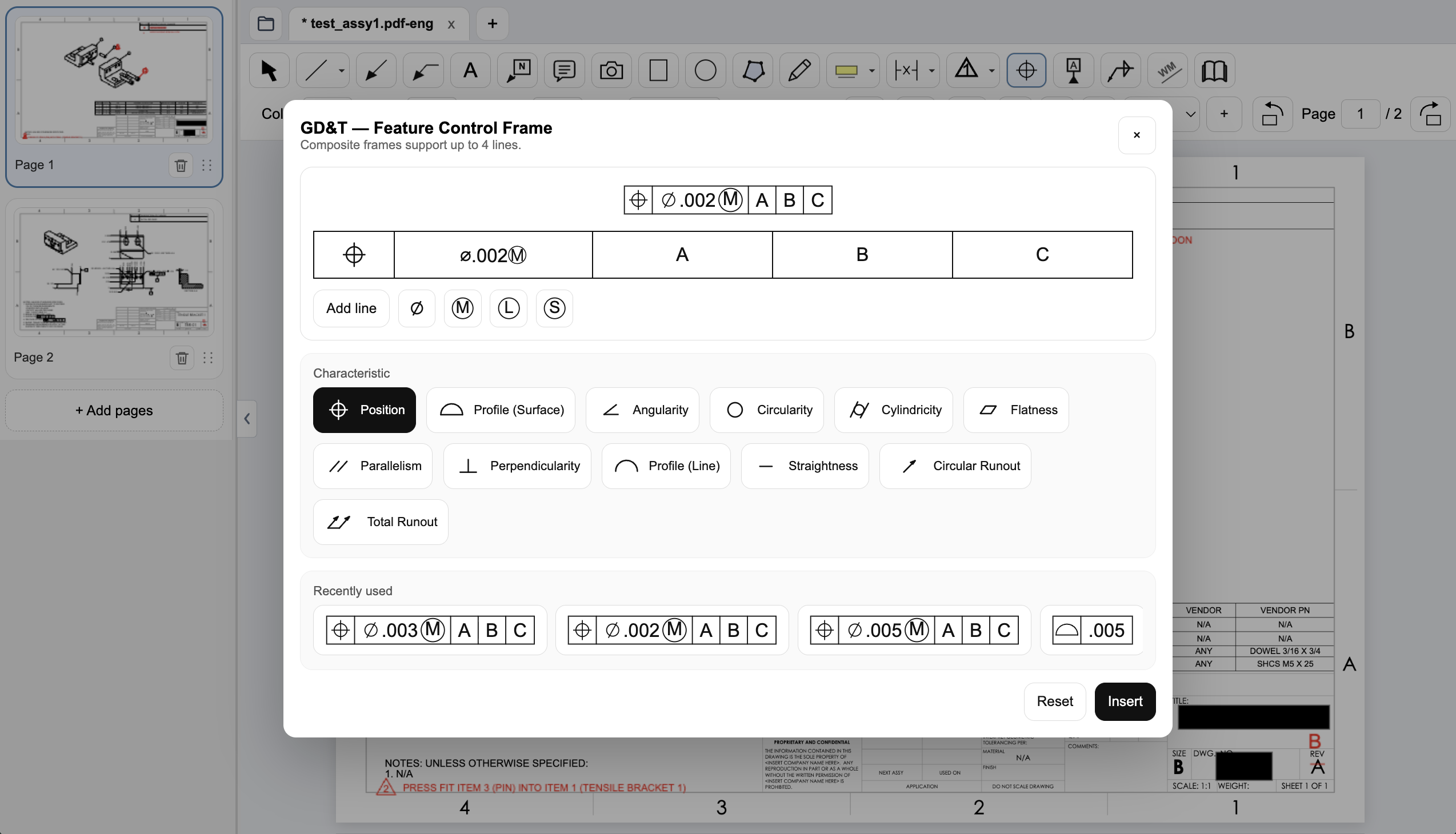The width and height of the screenshot is (1456, 834).
Task: Insert the circled L modifier
Action: [x=508, y=308]
